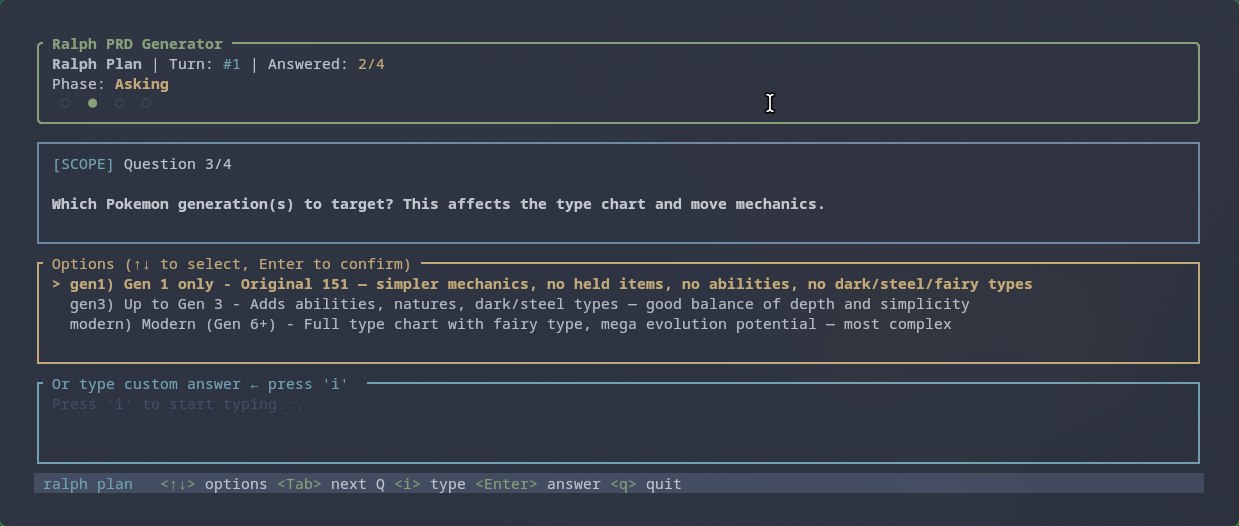Click the 'Answered: 2/4' counter
The image size is (1239, 526).
pyautogui.click(x=326, y=64)
